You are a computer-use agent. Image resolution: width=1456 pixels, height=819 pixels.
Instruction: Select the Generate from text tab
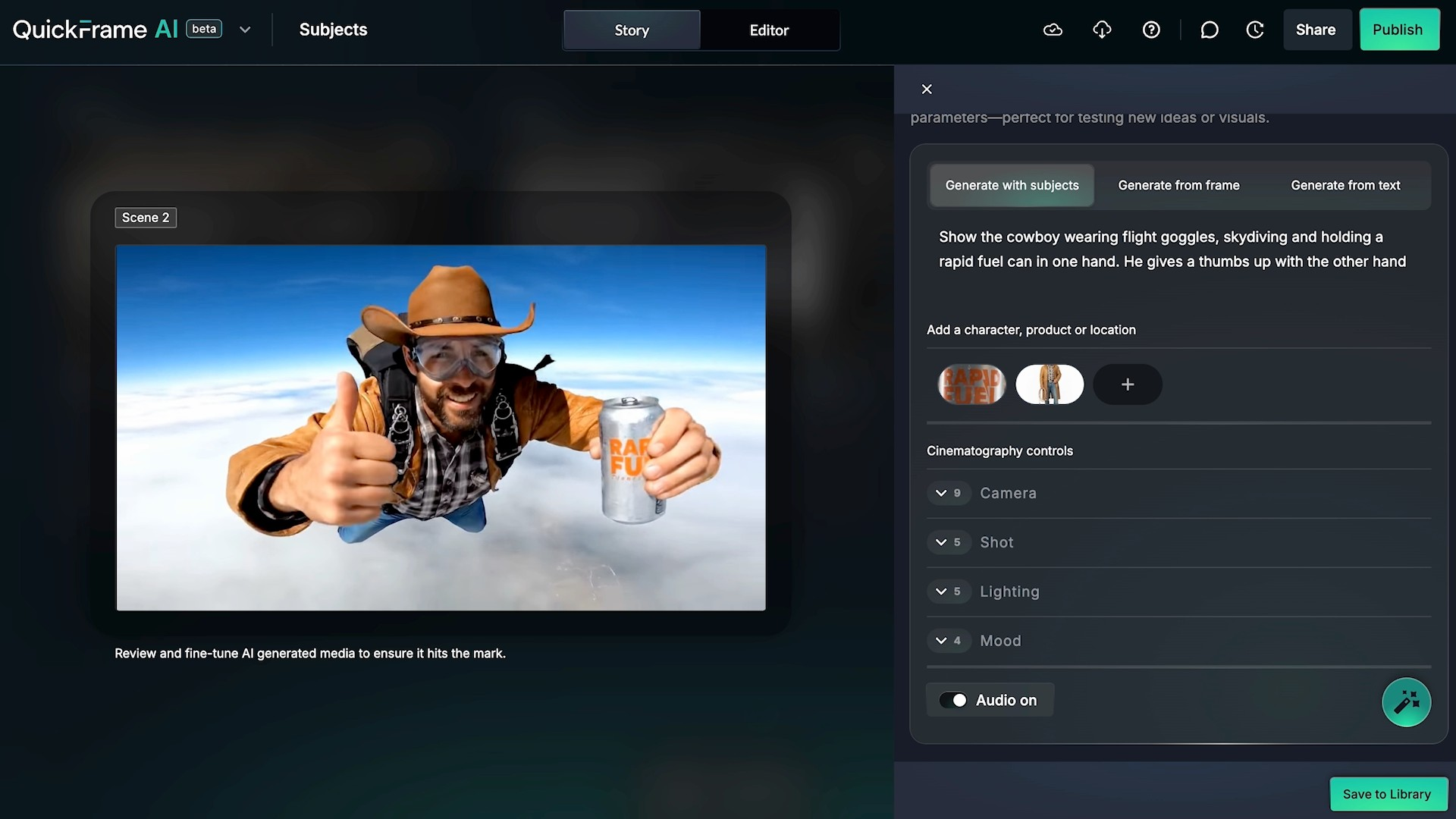tap(1345, 185)
